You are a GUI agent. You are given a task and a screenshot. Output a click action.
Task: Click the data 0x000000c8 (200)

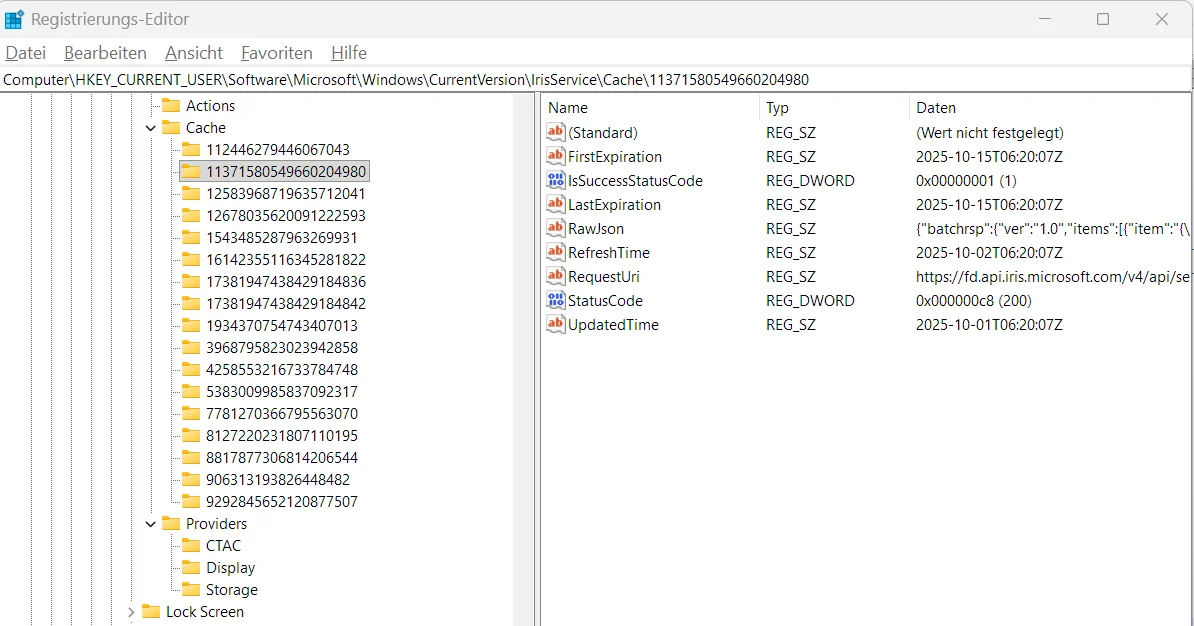click(x=974, y=301)
